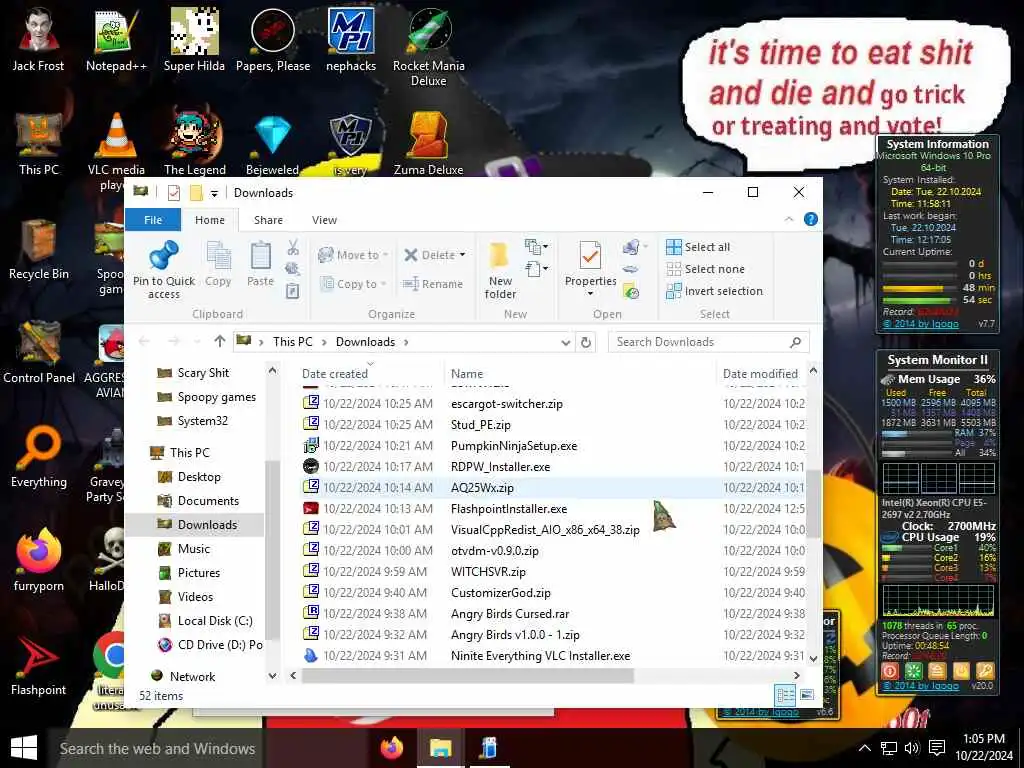Select Local Disk (C:) in the navigation pane
Viewport: 1024px width, 768px height.
215,621
